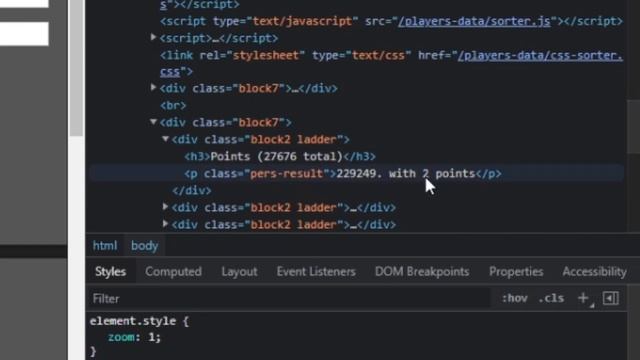Select body in the breadcrumb bar
This screenshot has width=640, height=360.
click(144, 246)
